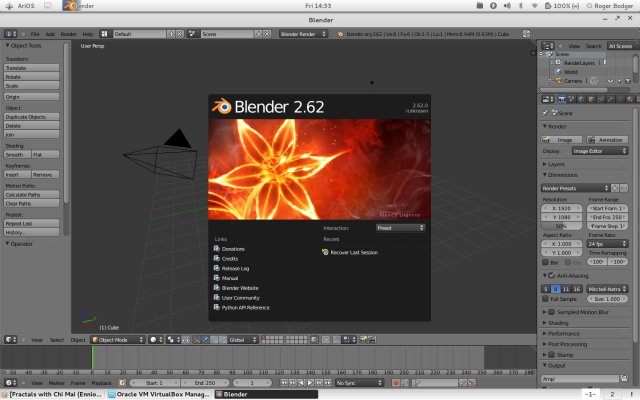Screen dimensions: 640x400
Task: Open the Render menu in info header
Action: click(x=69, y=34)
